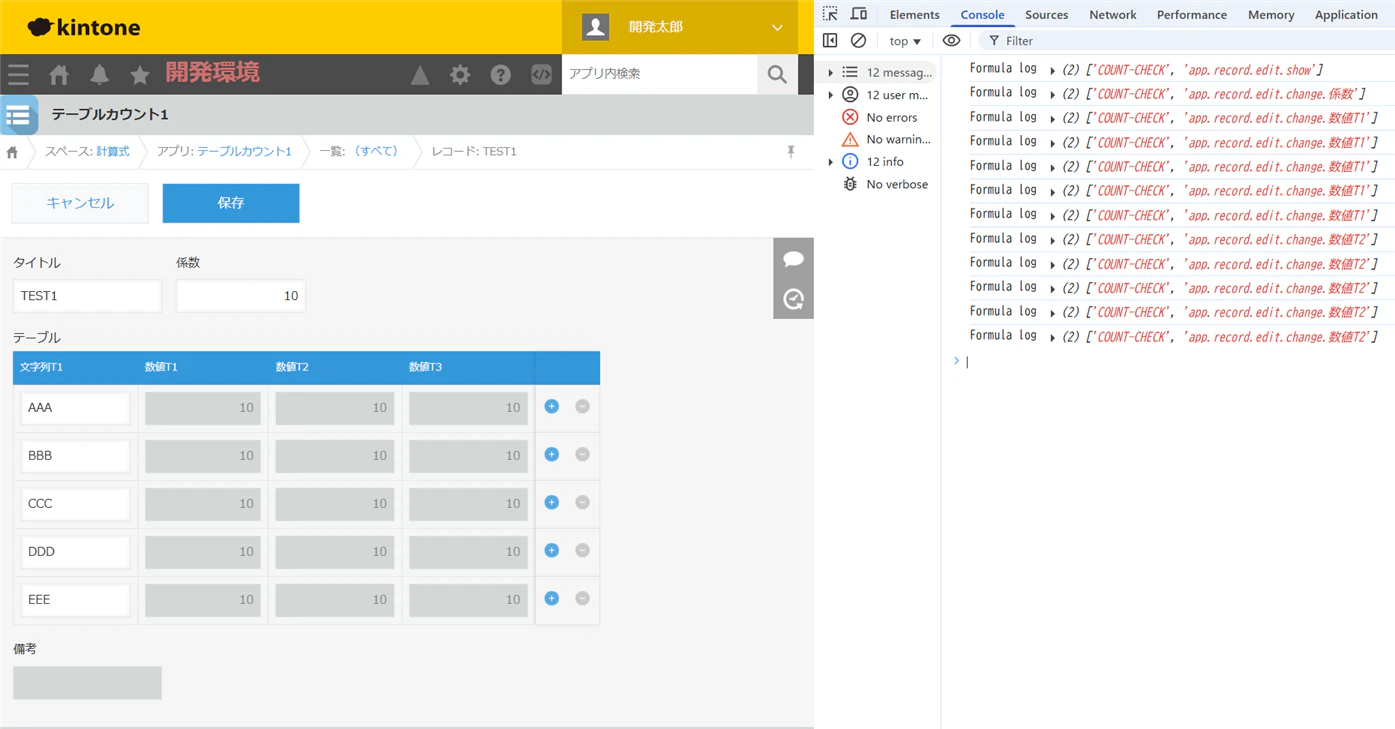Add a row after the DDD row

(x=551, y=551)
